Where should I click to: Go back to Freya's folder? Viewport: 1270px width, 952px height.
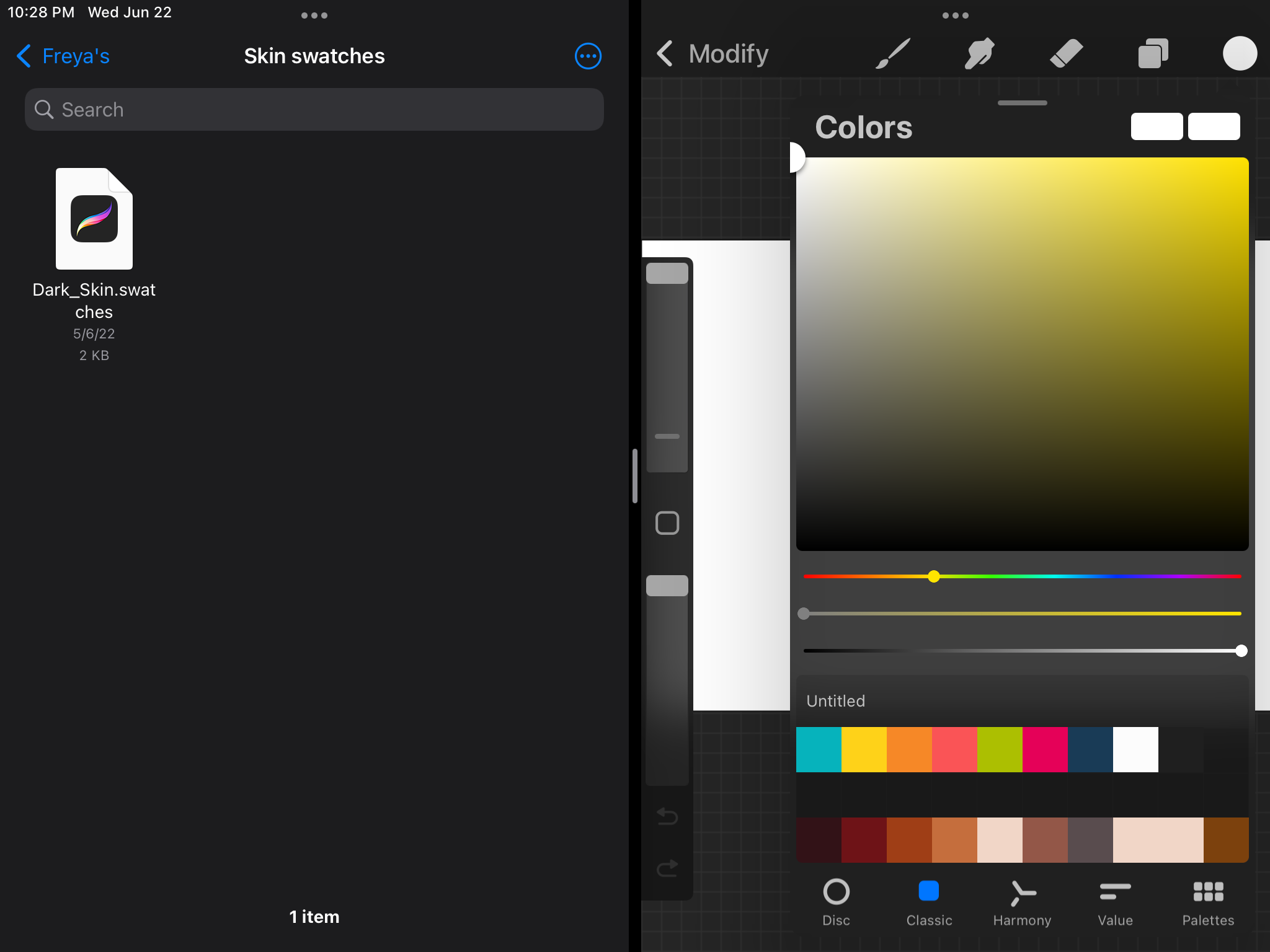pos(63,56)
